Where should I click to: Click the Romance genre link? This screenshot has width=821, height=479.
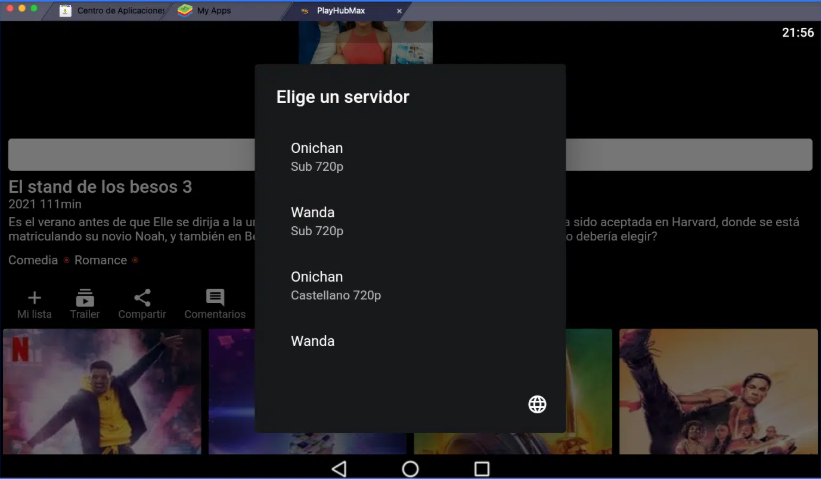[100, 260]
